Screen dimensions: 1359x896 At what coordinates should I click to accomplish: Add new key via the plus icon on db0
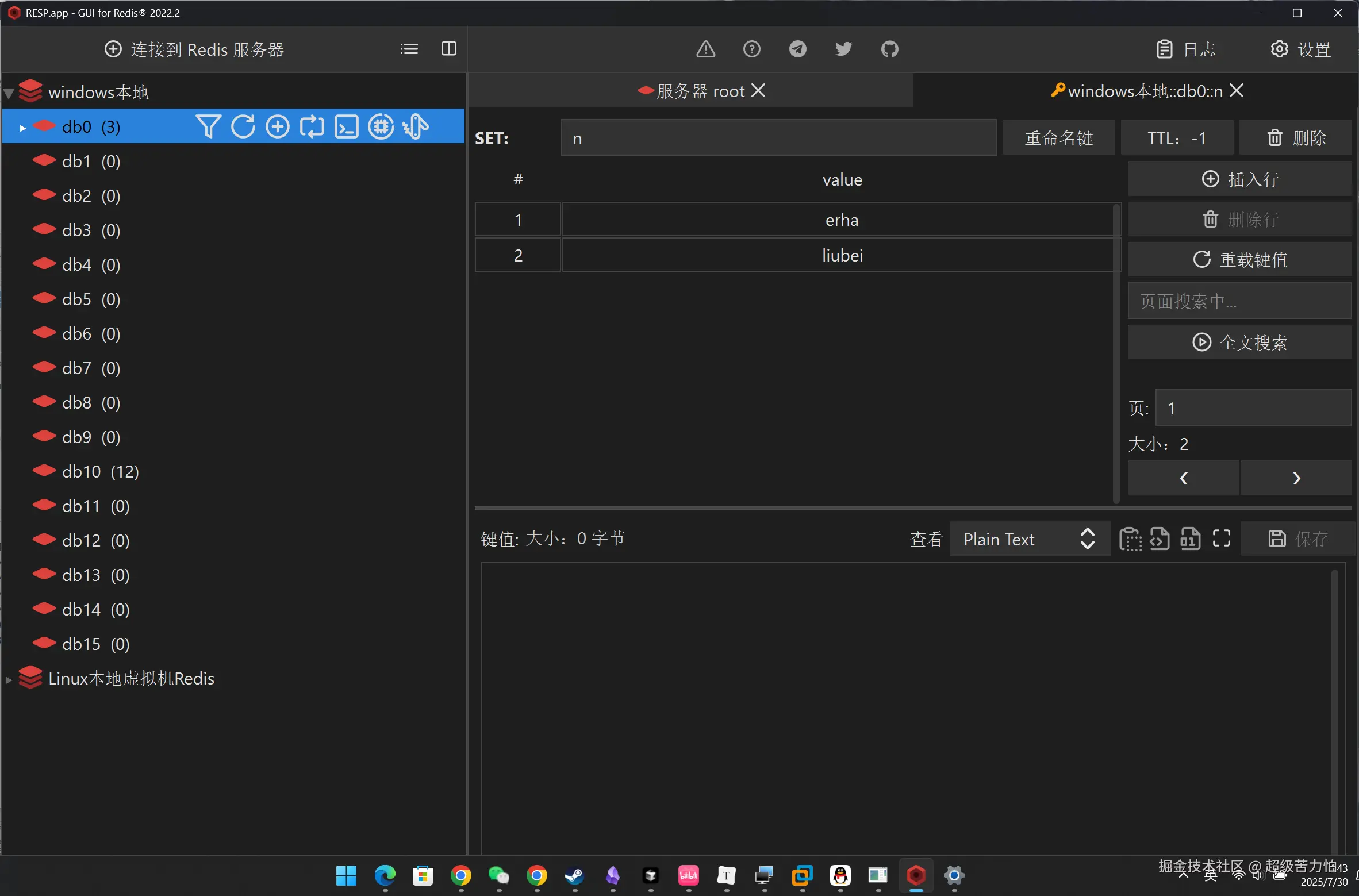point(277,126)
